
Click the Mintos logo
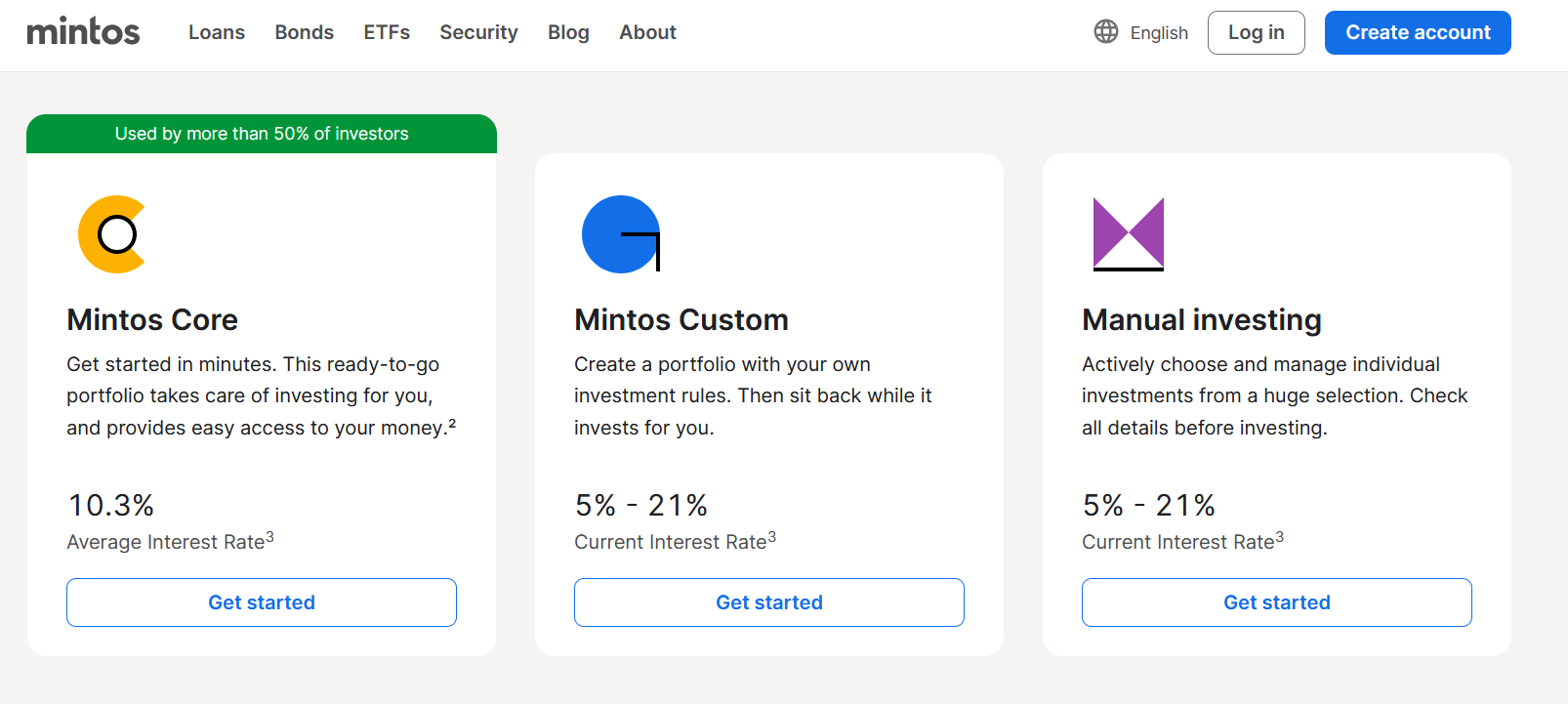click(x=83, y=31)
